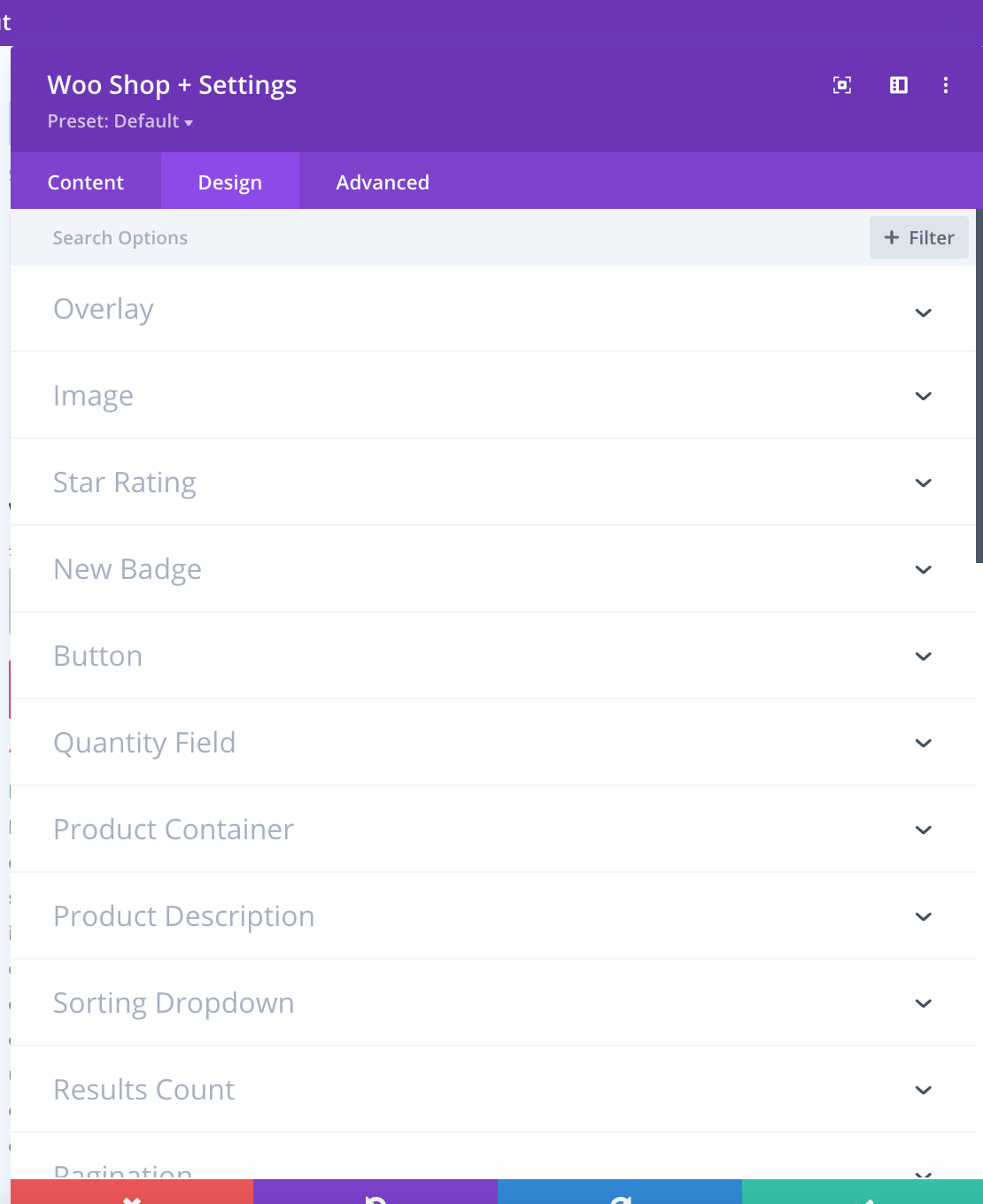Discard changes with the red X button

132,1192
